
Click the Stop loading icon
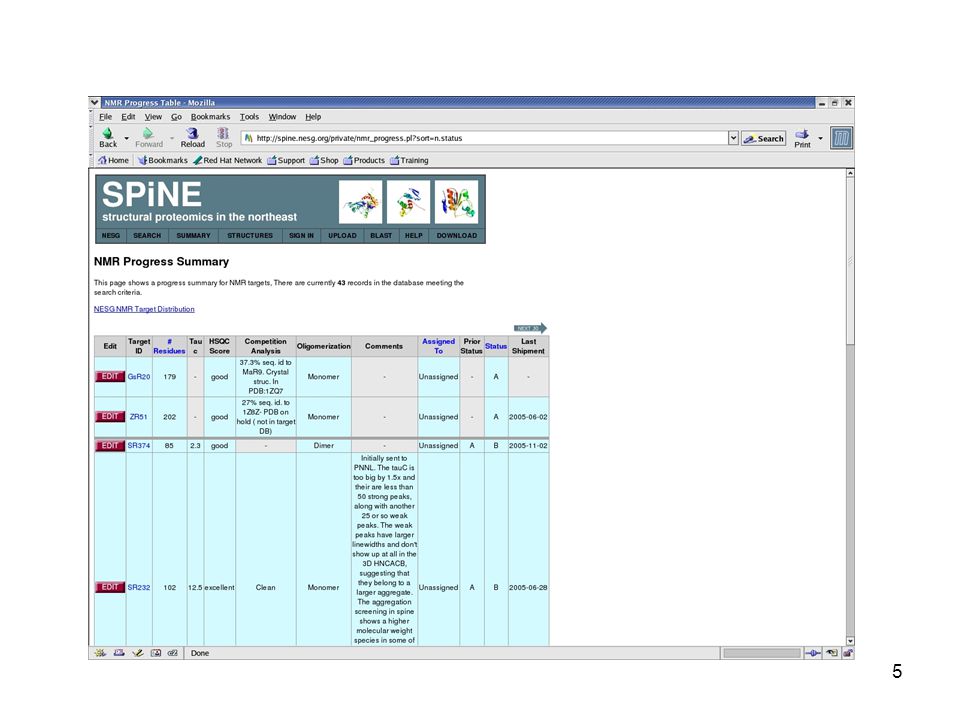(223, 133)
